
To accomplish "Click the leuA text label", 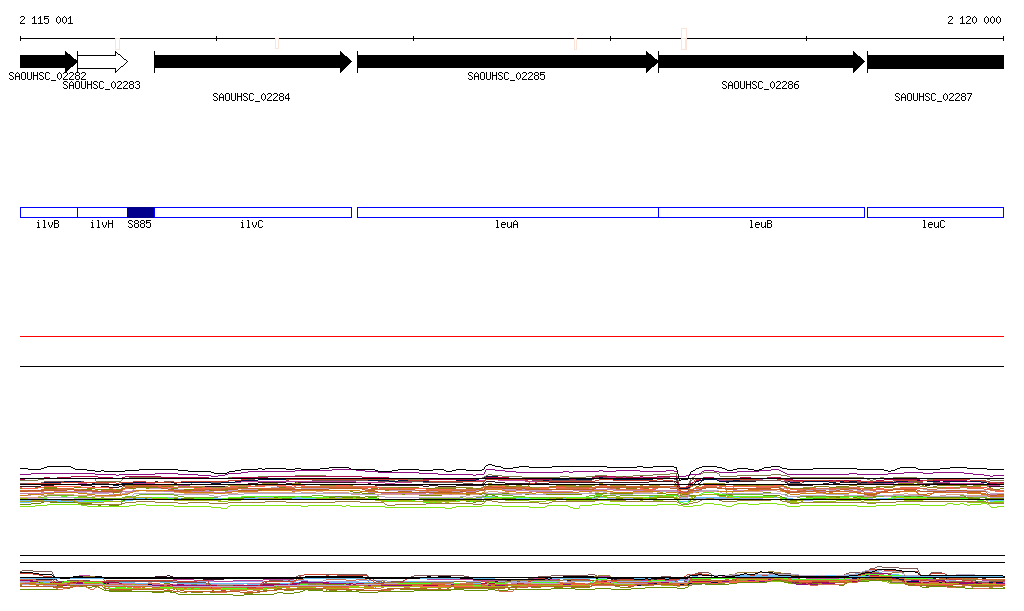I will tap(507, 225).
